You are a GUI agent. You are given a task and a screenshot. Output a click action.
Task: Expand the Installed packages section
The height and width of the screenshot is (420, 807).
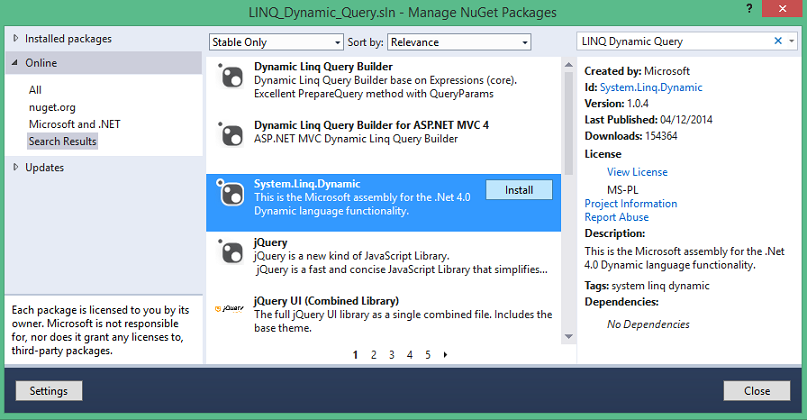(x=15, y=38)
